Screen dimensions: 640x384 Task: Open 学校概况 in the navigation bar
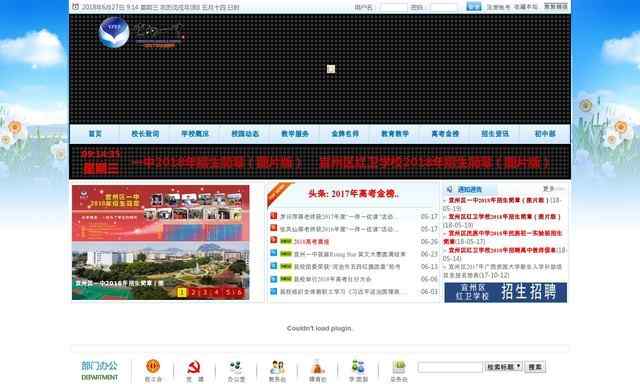195,133
